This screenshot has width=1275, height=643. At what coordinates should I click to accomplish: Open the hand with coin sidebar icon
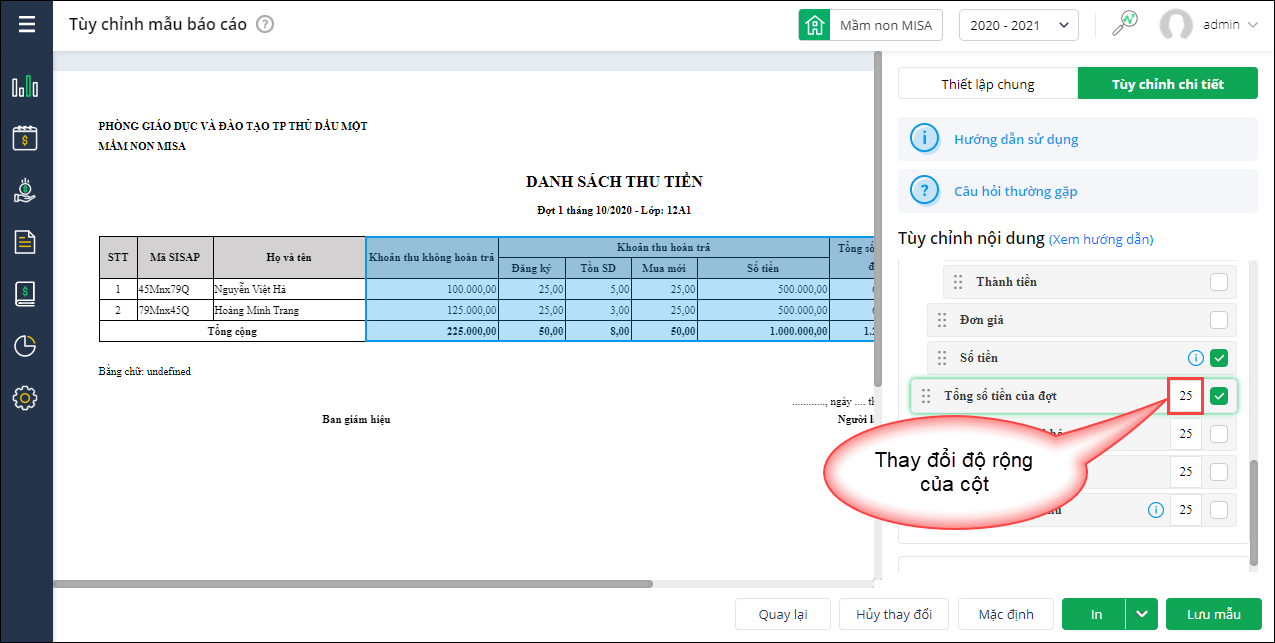coord(25,190)
